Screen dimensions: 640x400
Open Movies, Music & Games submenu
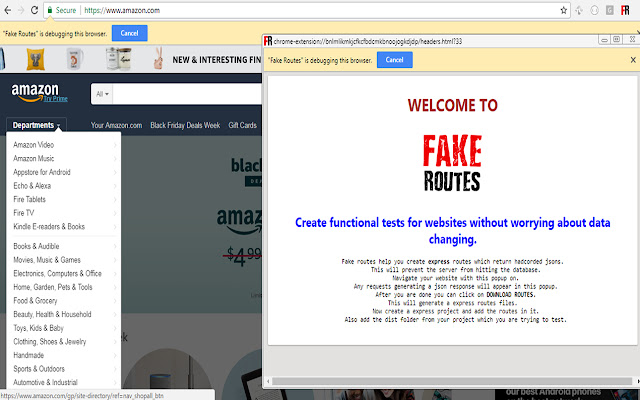[x=64, y=260]
